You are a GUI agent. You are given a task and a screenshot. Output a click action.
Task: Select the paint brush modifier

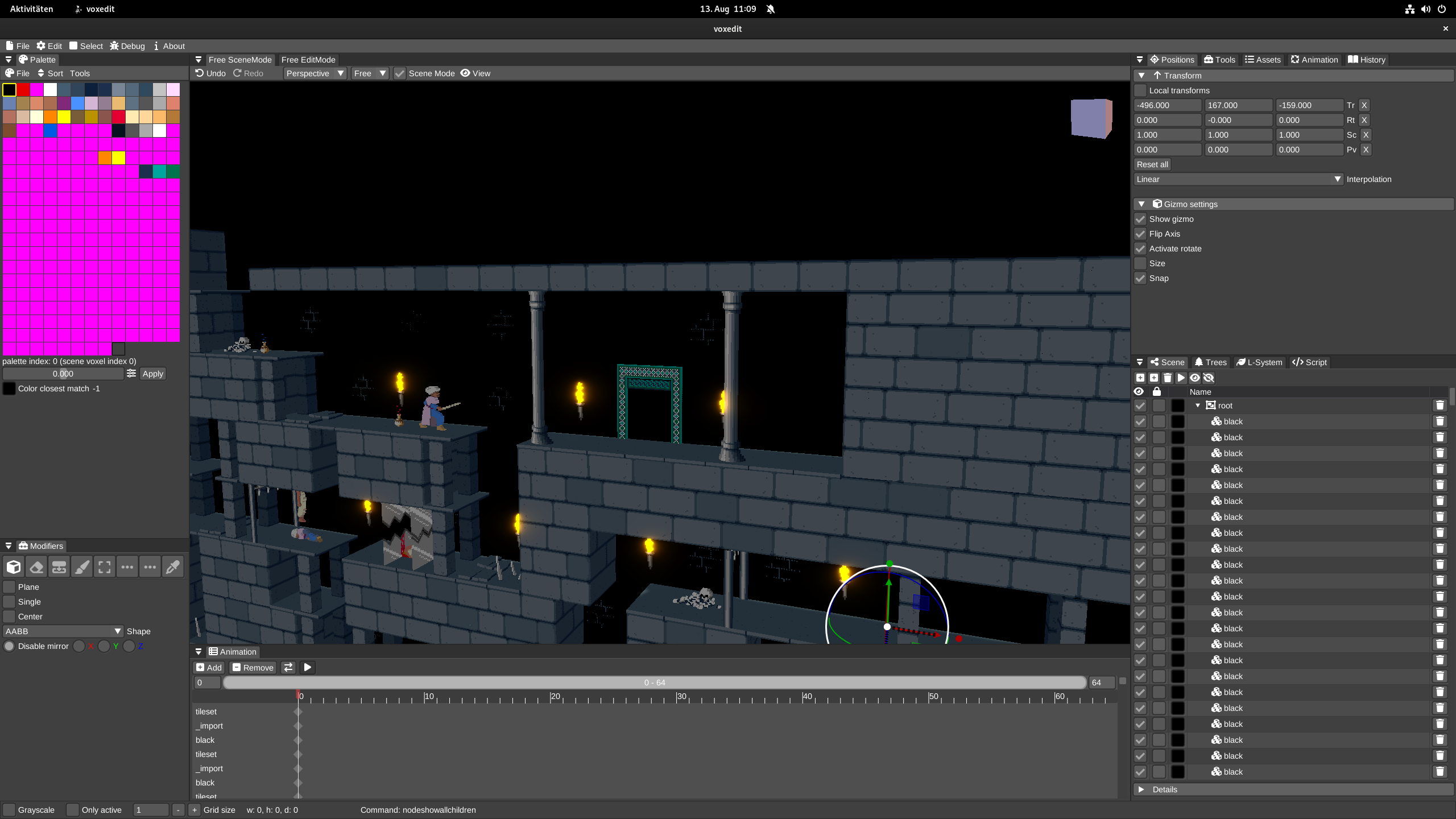[82, 567]
